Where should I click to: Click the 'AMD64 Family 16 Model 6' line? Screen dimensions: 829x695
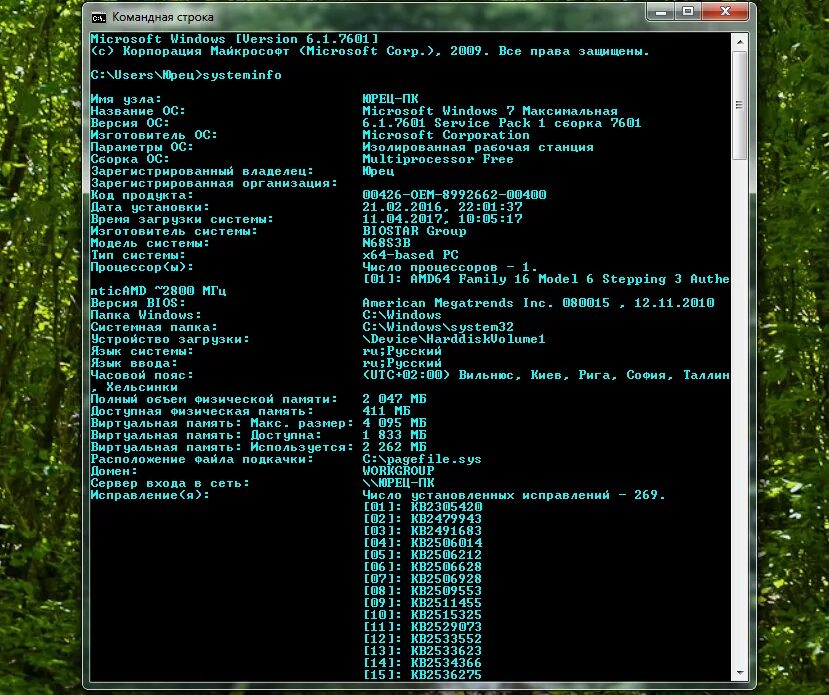(x=546, y=279)
